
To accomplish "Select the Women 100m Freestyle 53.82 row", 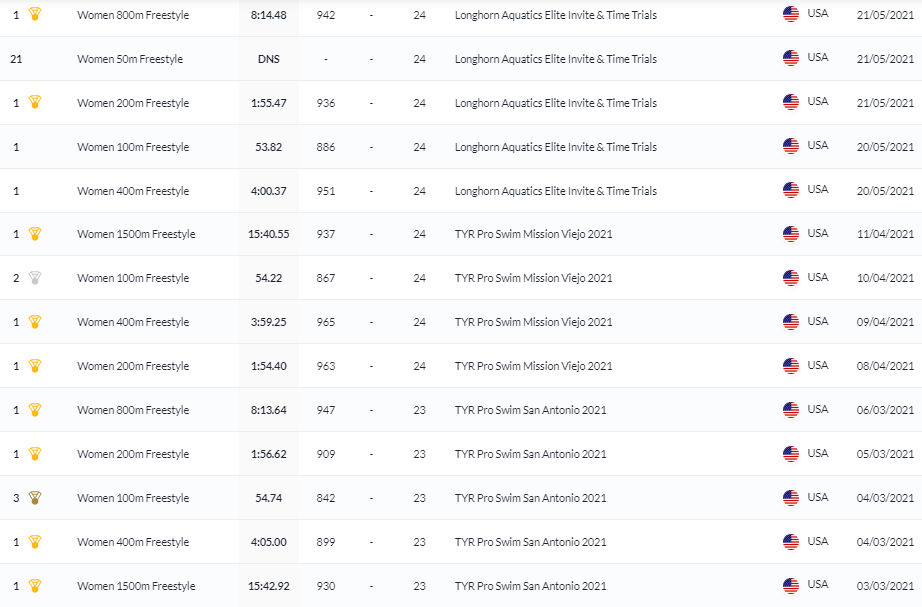I will pos(133,147).
